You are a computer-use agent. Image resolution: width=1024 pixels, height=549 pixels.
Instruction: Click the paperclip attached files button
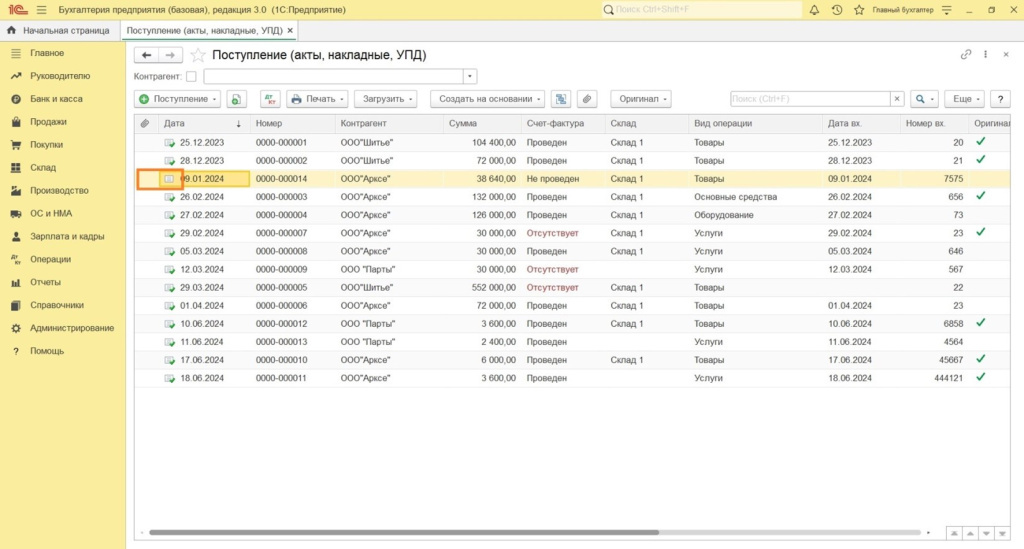[587, 99]
